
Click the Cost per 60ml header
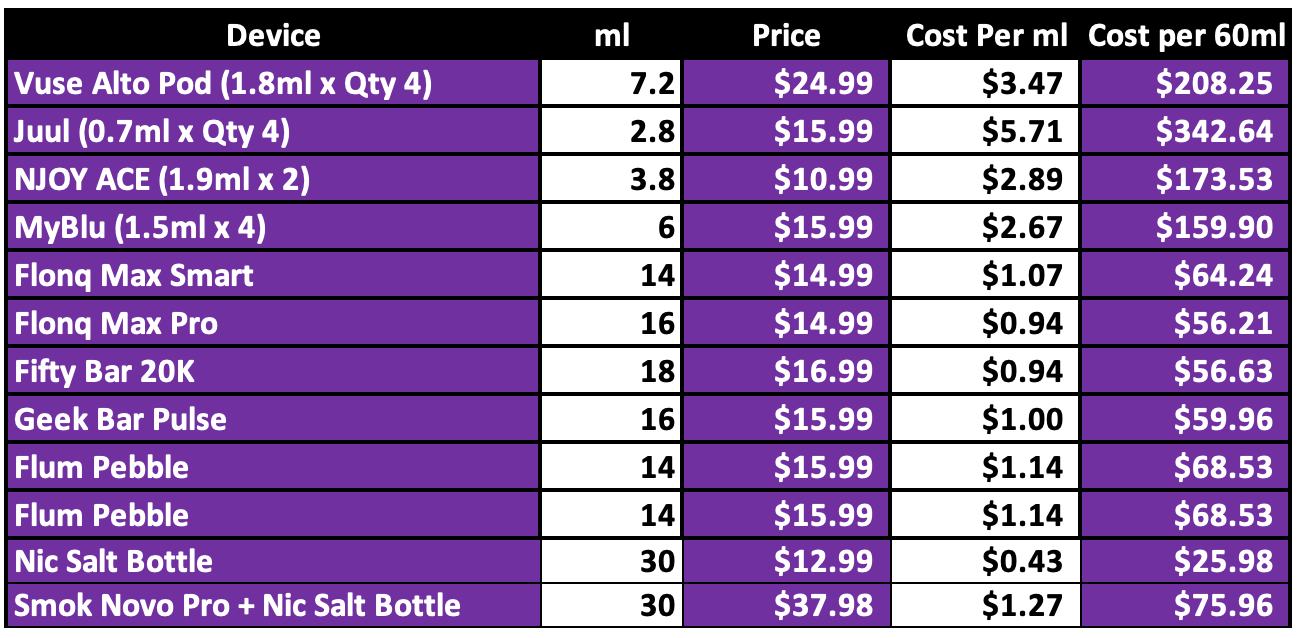[1186, 36]
